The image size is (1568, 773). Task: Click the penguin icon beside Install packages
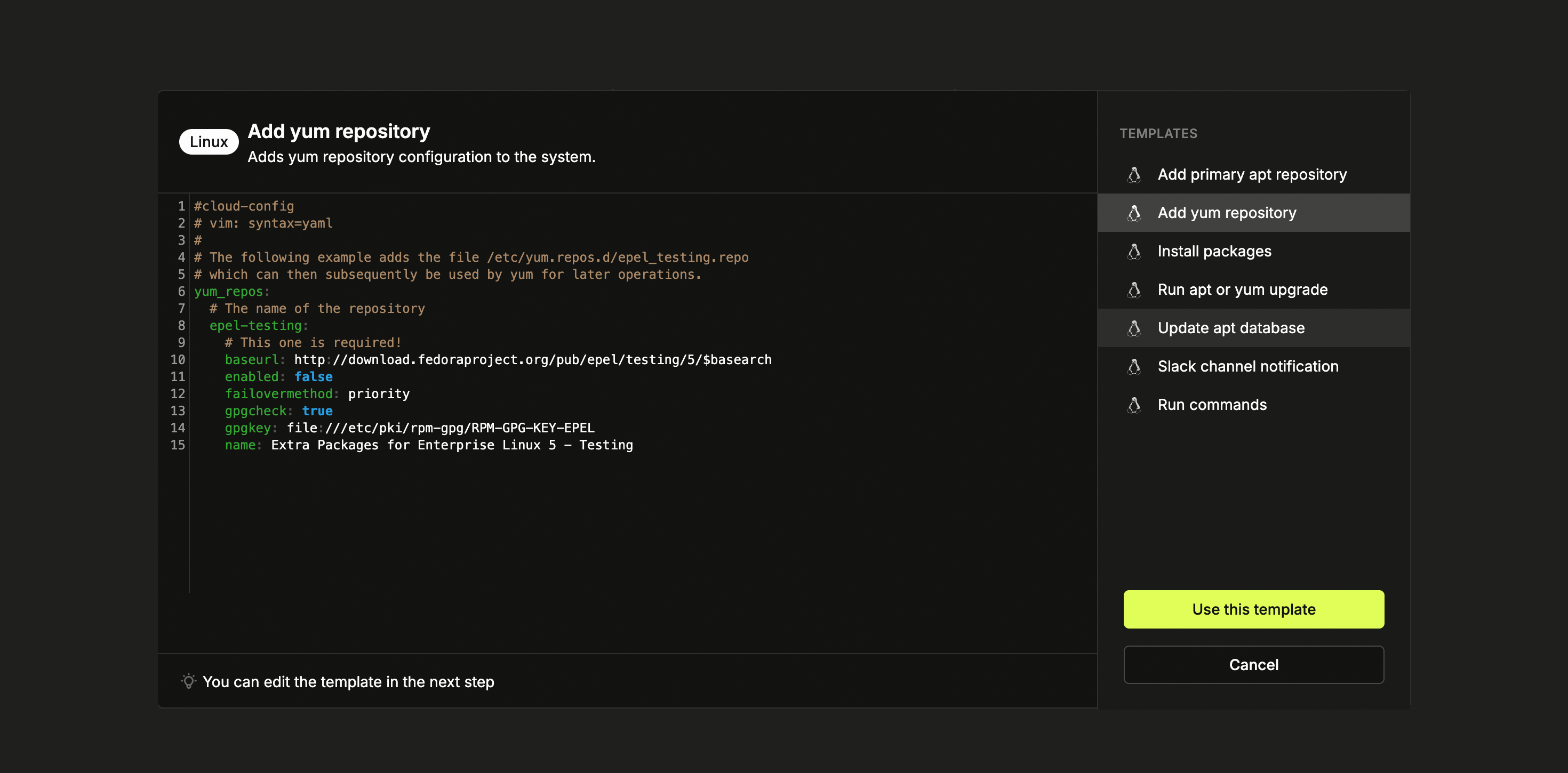(x=1133, y=252)
